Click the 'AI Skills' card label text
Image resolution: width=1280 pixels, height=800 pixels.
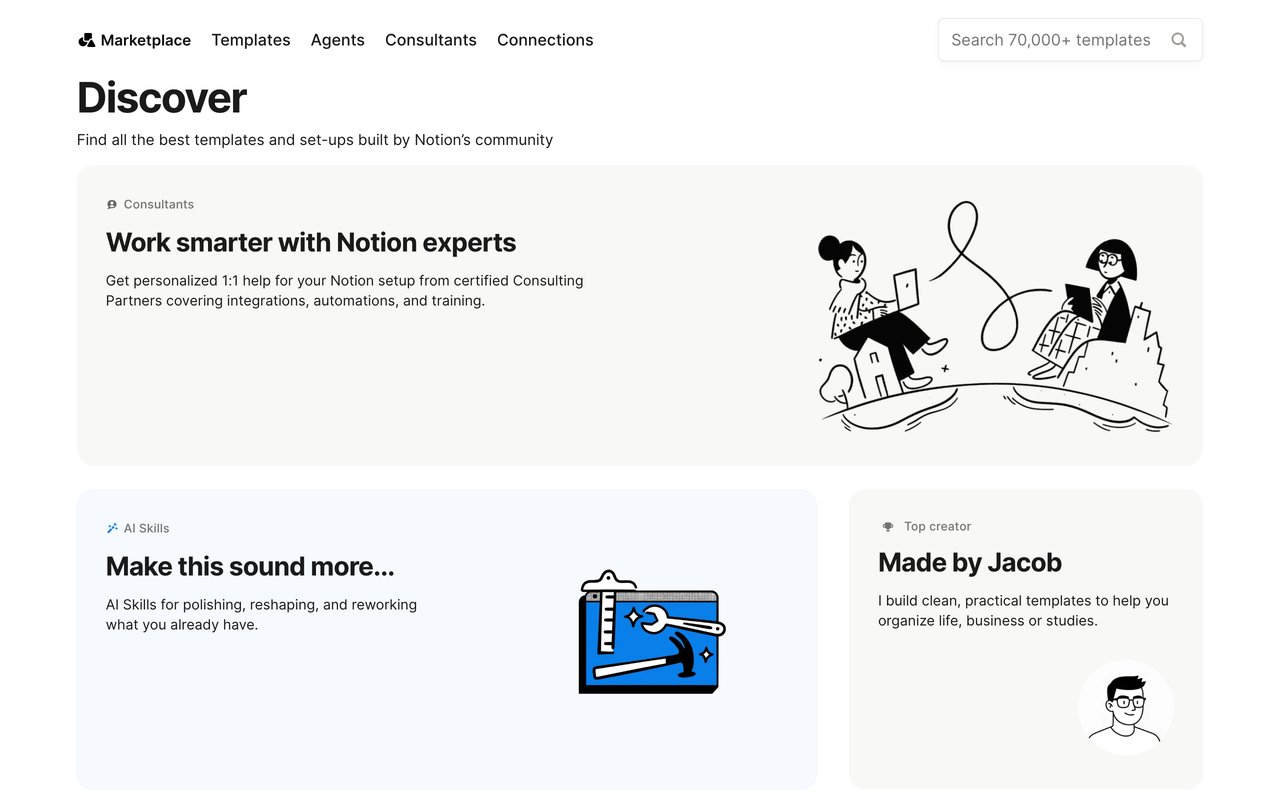[x=147, y=528]
